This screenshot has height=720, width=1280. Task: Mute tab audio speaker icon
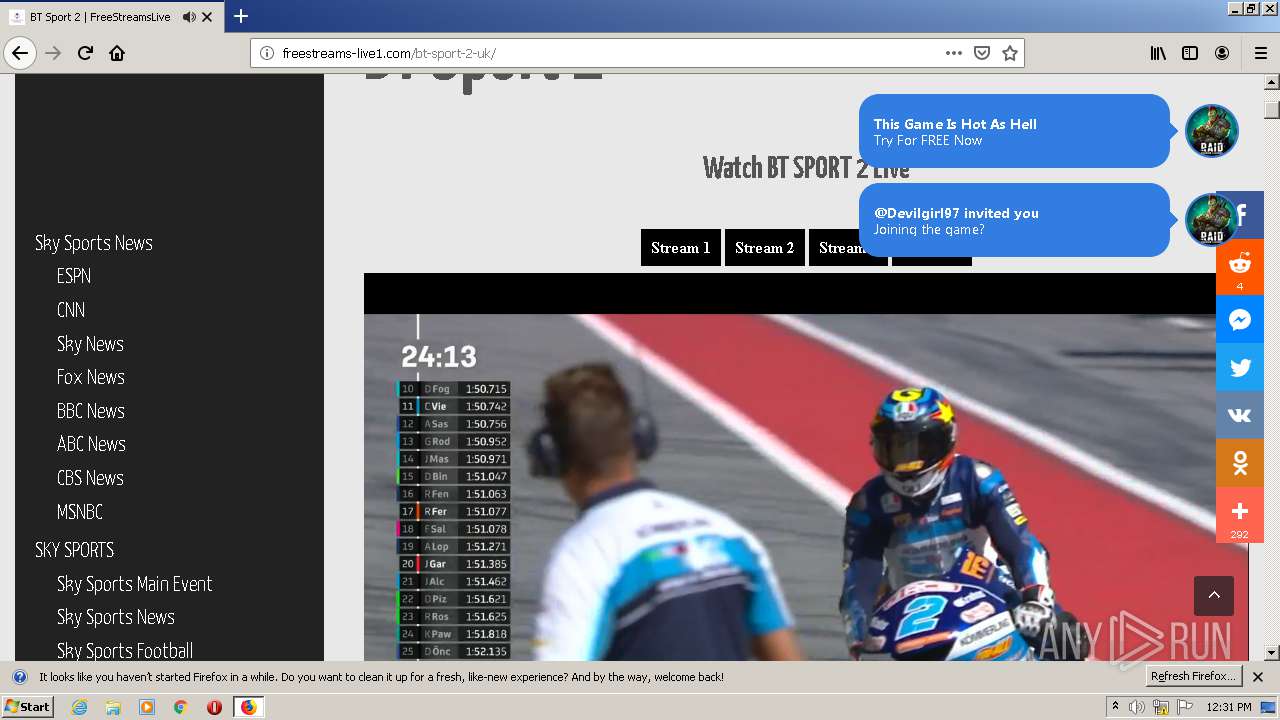[x=189, y=17]
